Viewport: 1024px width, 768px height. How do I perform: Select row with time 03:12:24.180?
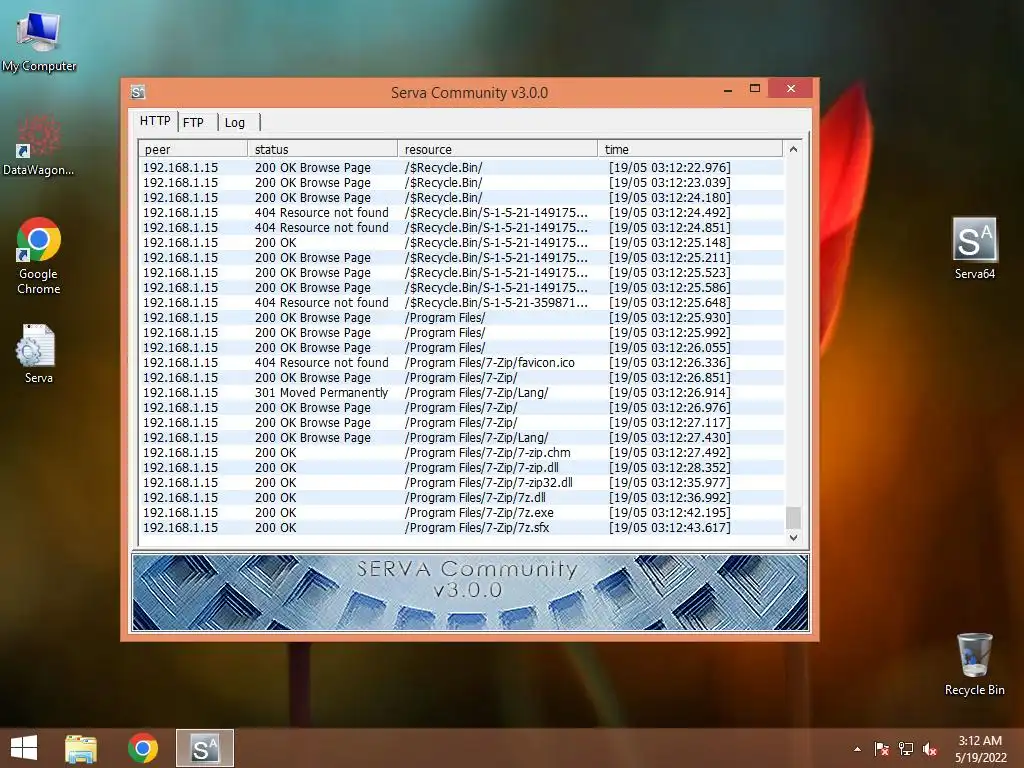click(462, 197)
